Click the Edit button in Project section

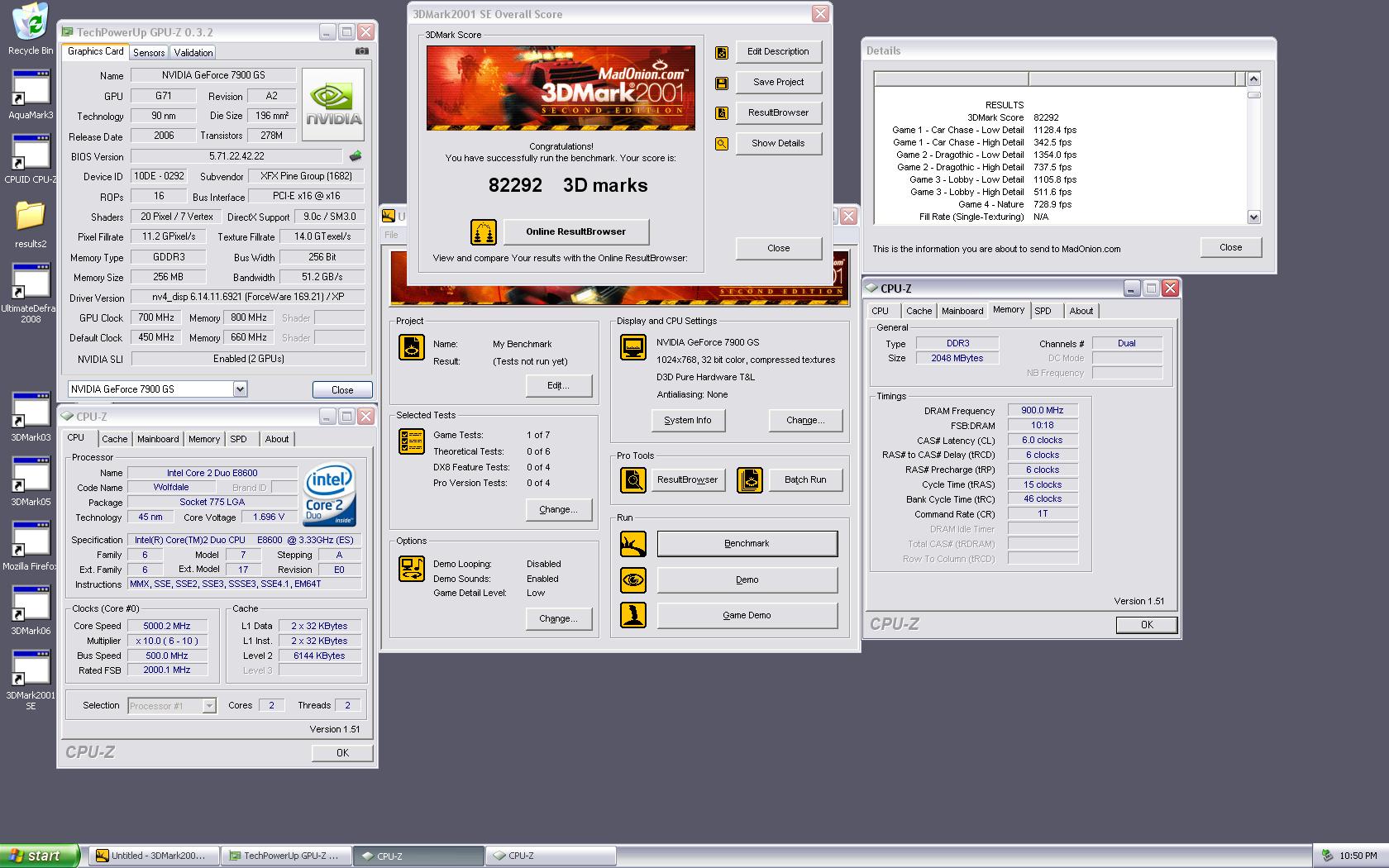559,386
